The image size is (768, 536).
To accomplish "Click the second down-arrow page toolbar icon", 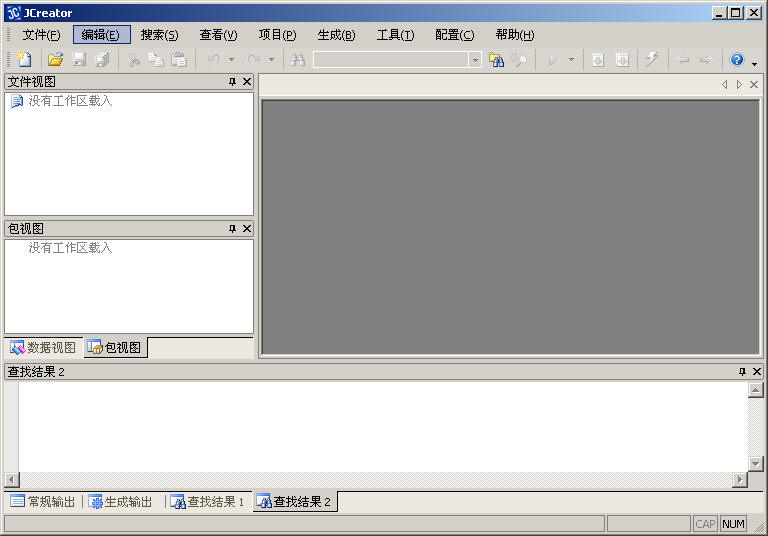I will click(x=622, y=60).
